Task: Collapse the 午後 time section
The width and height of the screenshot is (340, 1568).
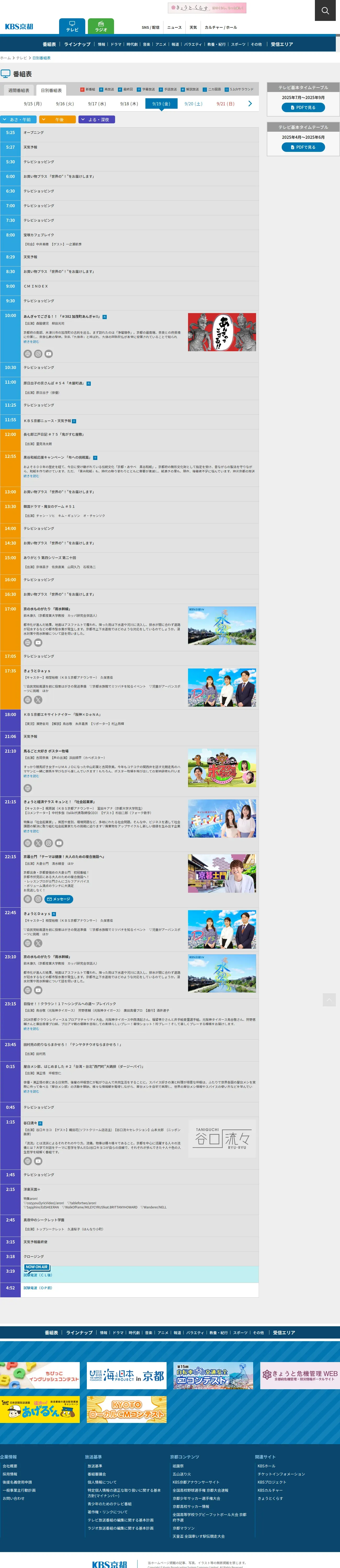Action: [58, 119]
